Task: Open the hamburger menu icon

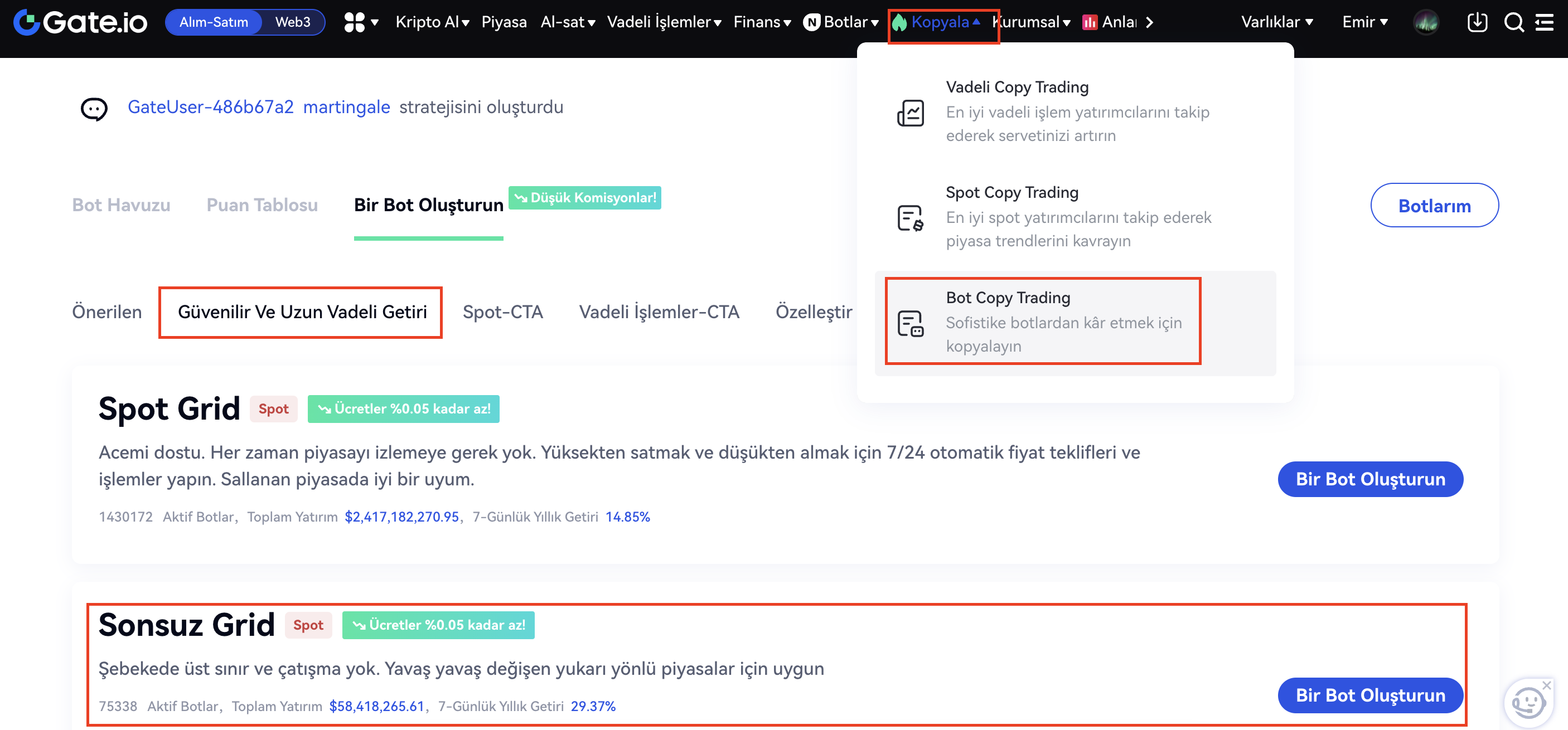Action: 1544,22
